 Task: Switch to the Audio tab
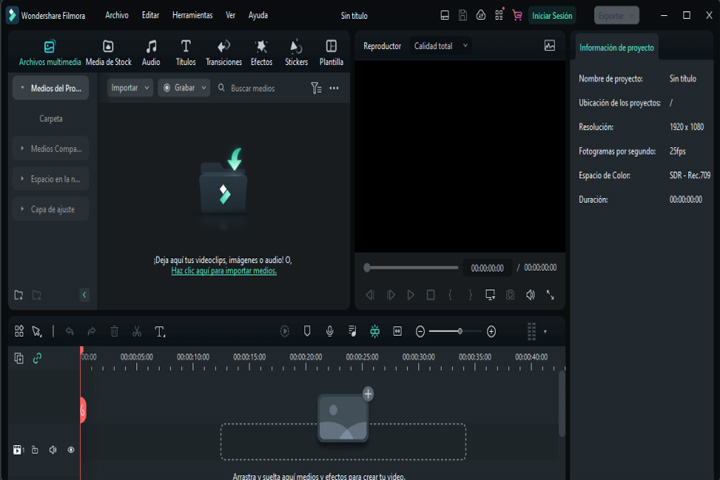pyautogui.click(x=151, y=53)
